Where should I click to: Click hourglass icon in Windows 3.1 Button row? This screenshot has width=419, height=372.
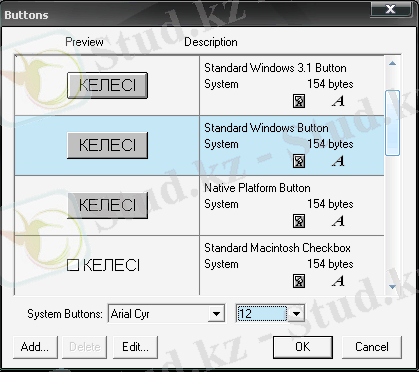tap(299, 101)
